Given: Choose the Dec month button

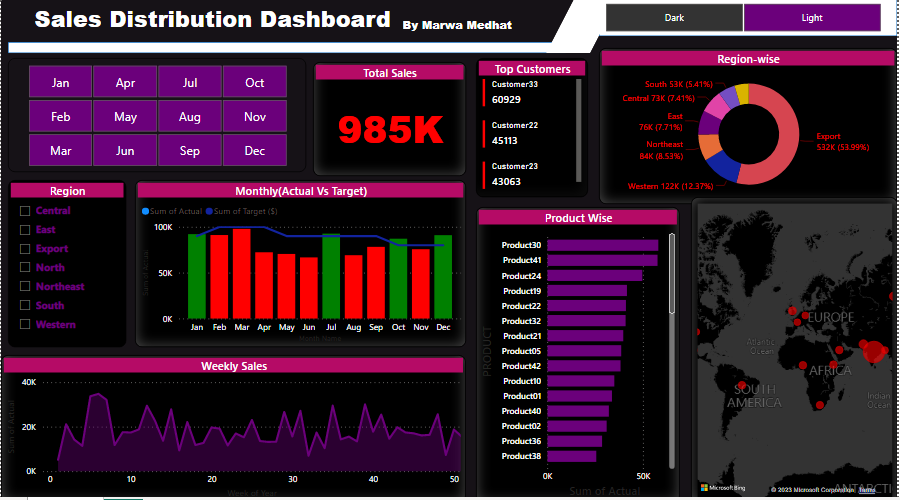Looking at the screenshot, I should point(255,151).
